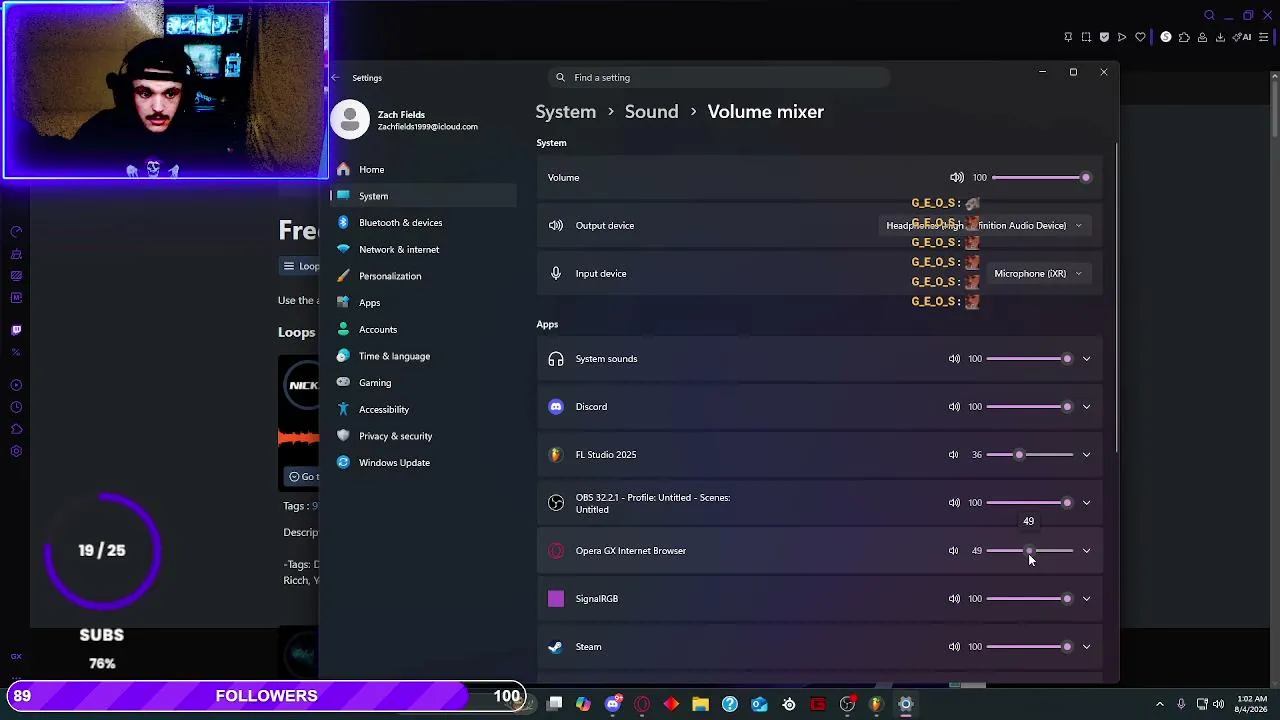
Task: Open Accounts settings category
Action: (x=423, y=330)
